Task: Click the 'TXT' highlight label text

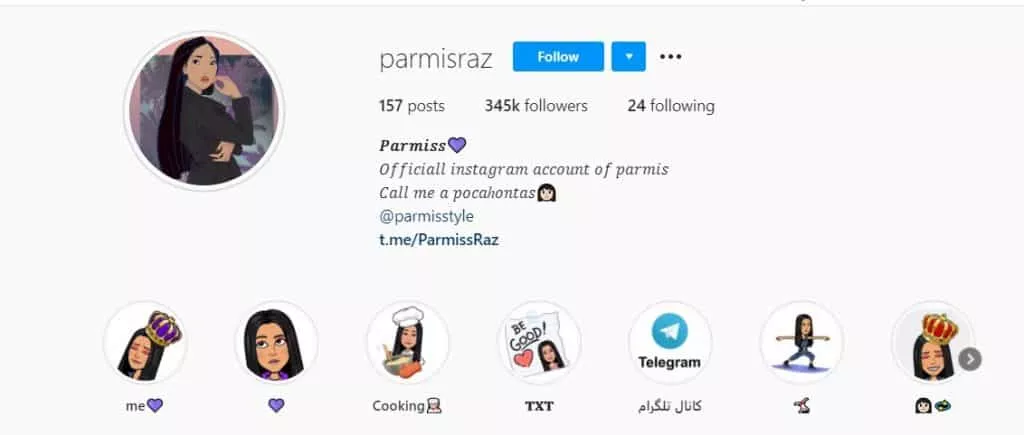Action: [x=539, y=406]
